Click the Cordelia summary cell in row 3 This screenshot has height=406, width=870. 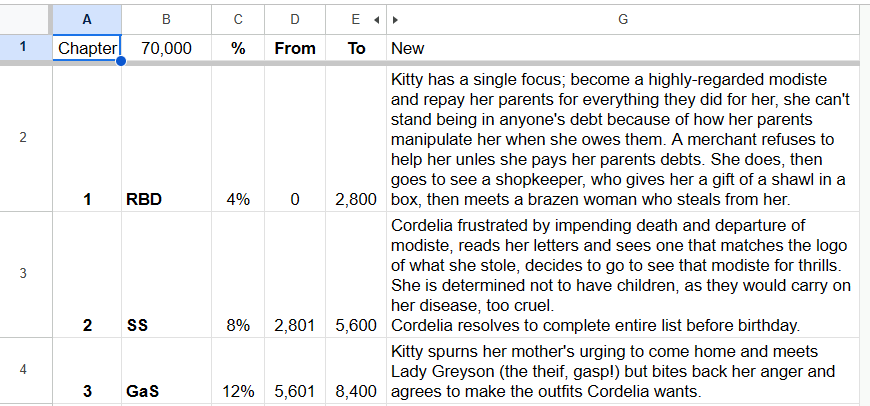[x=623, y=275]
